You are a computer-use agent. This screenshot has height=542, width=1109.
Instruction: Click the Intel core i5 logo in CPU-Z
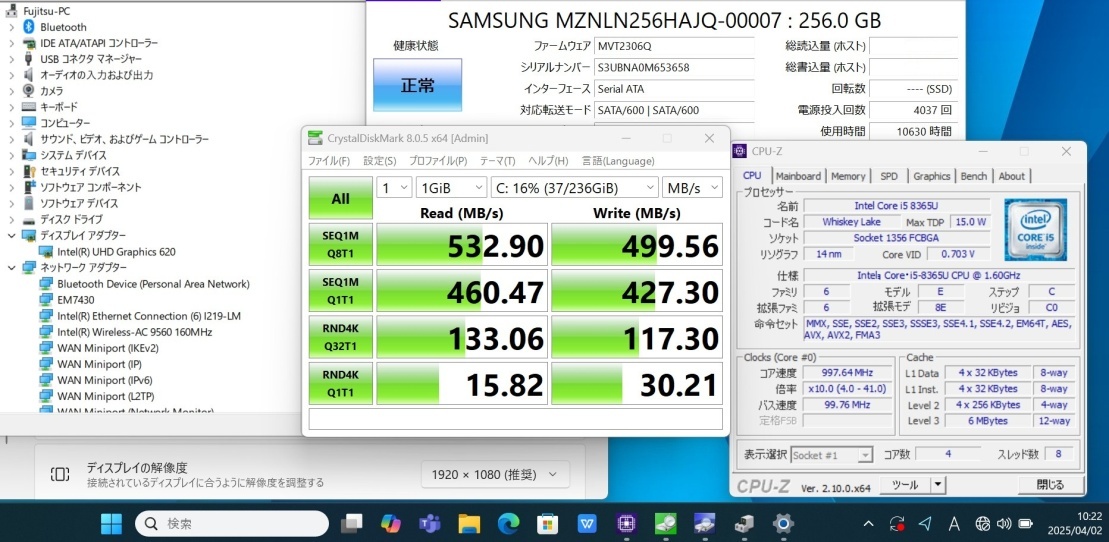click(1035, 229)
